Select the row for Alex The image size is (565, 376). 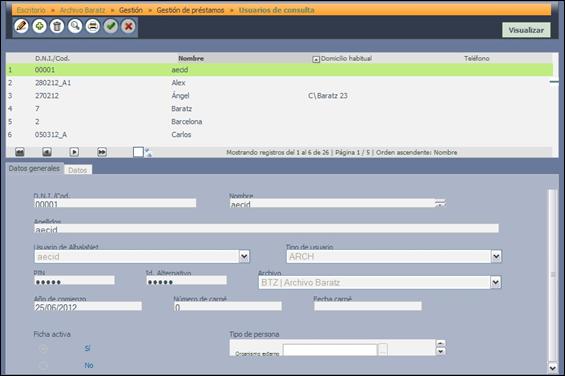279,83
